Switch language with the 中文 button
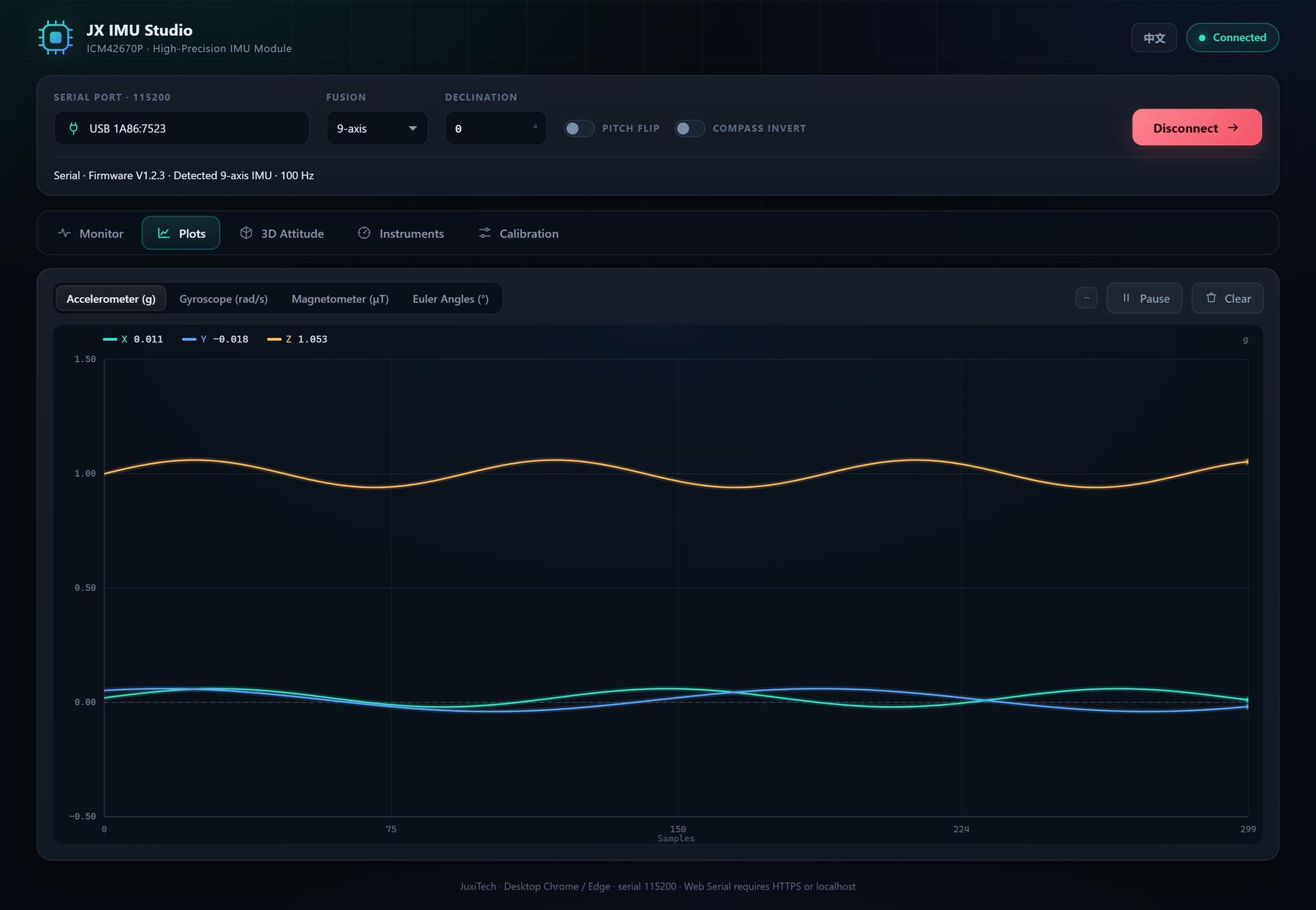 tap(1154, 37)
